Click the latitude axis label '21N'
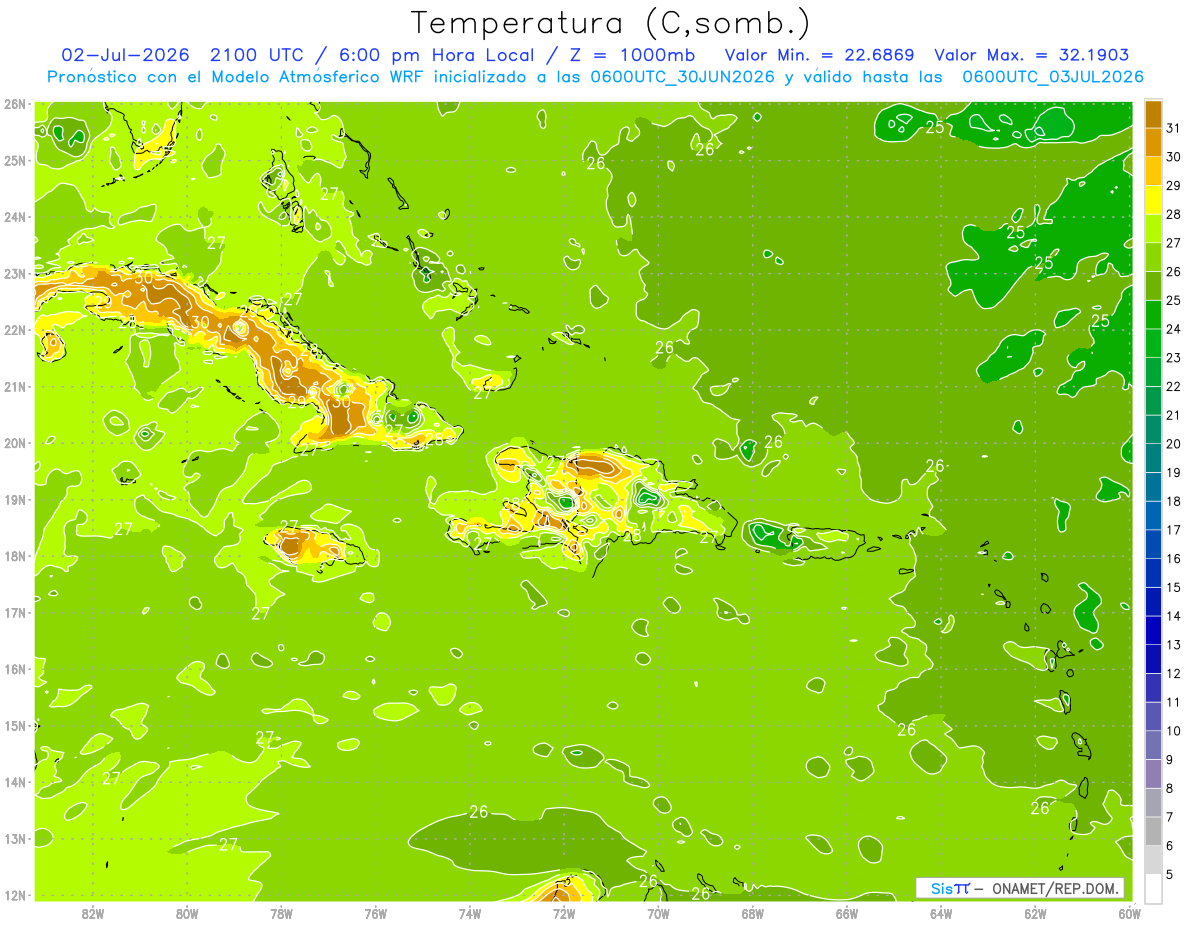This screenshot has height=927, width=1200. click(x=15, y=387)
